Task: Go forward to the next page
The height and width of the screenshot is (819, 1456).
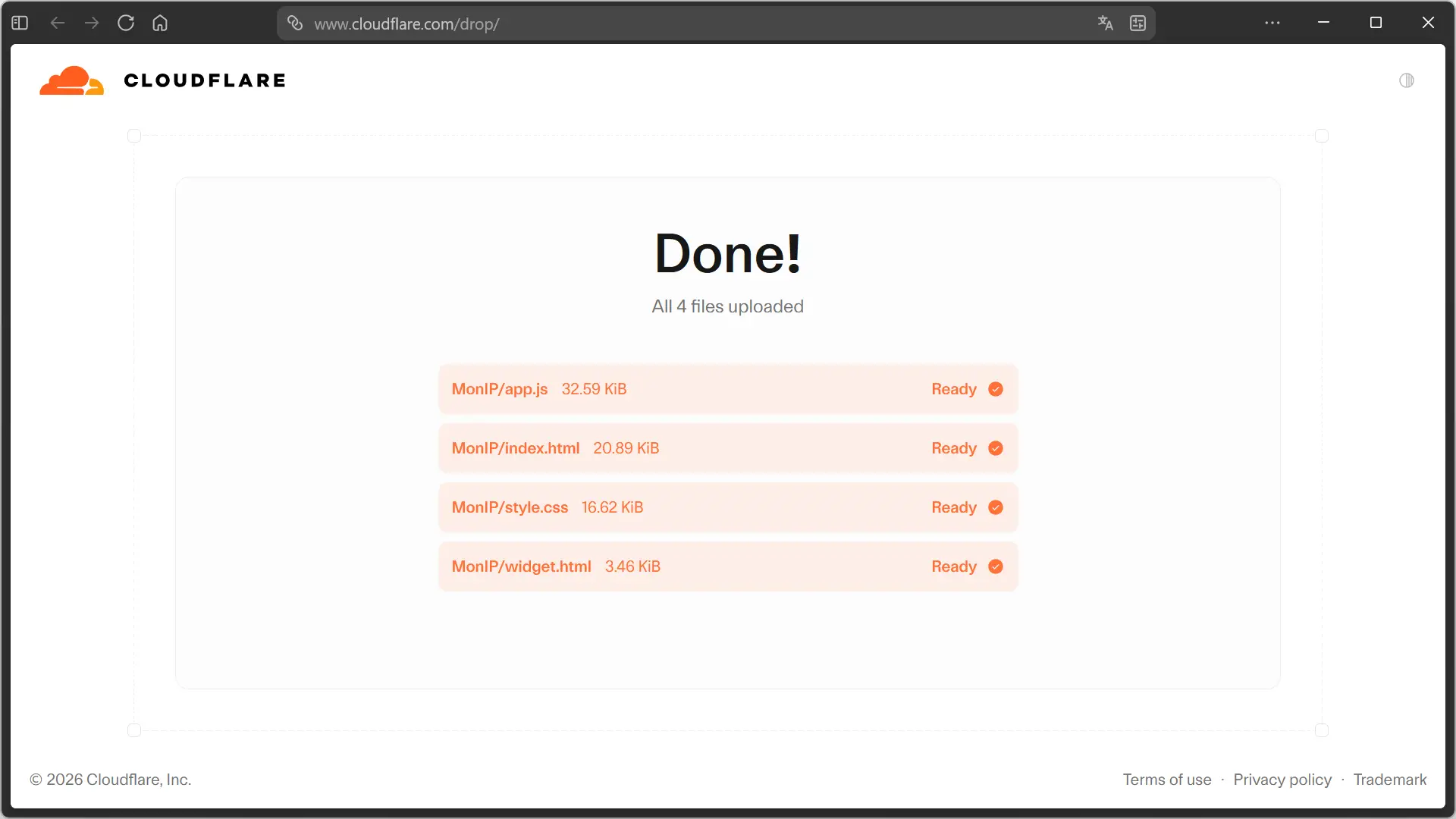Action: coord(92,23)
